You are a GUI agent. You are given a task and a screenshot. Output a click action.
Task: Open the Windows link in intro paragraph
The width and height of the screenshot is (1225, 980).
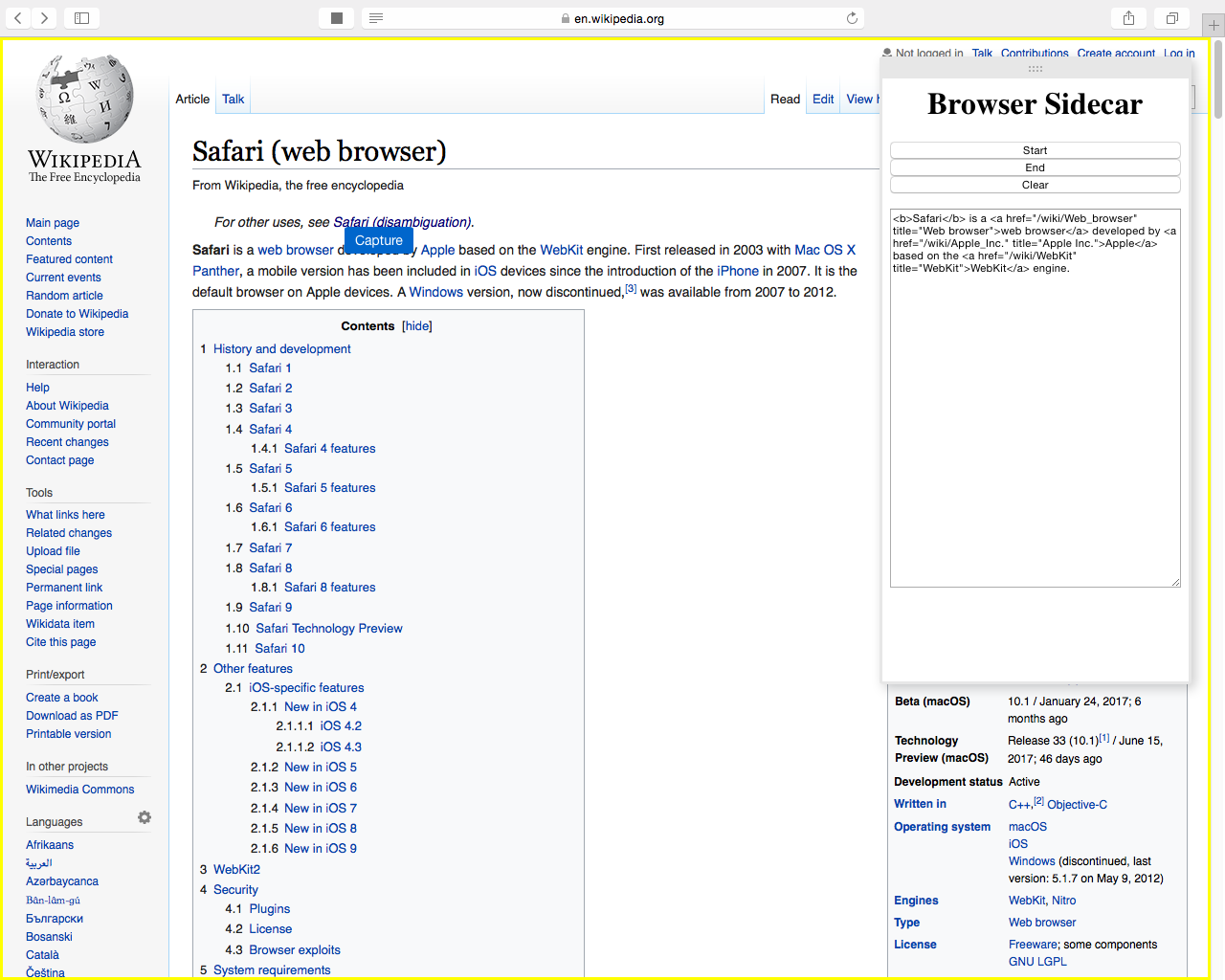[435, 292]
